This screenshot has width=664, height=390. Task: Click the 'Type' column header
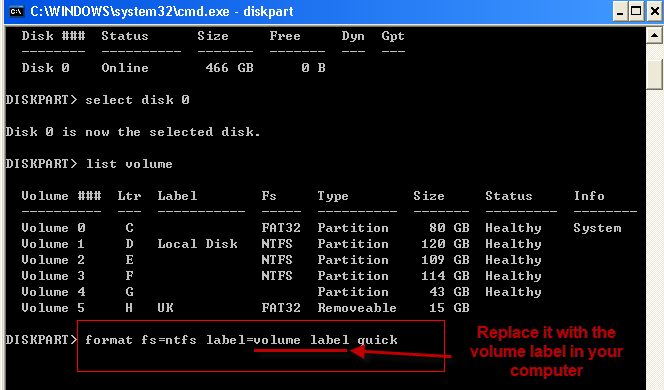[x=333, y=196]
